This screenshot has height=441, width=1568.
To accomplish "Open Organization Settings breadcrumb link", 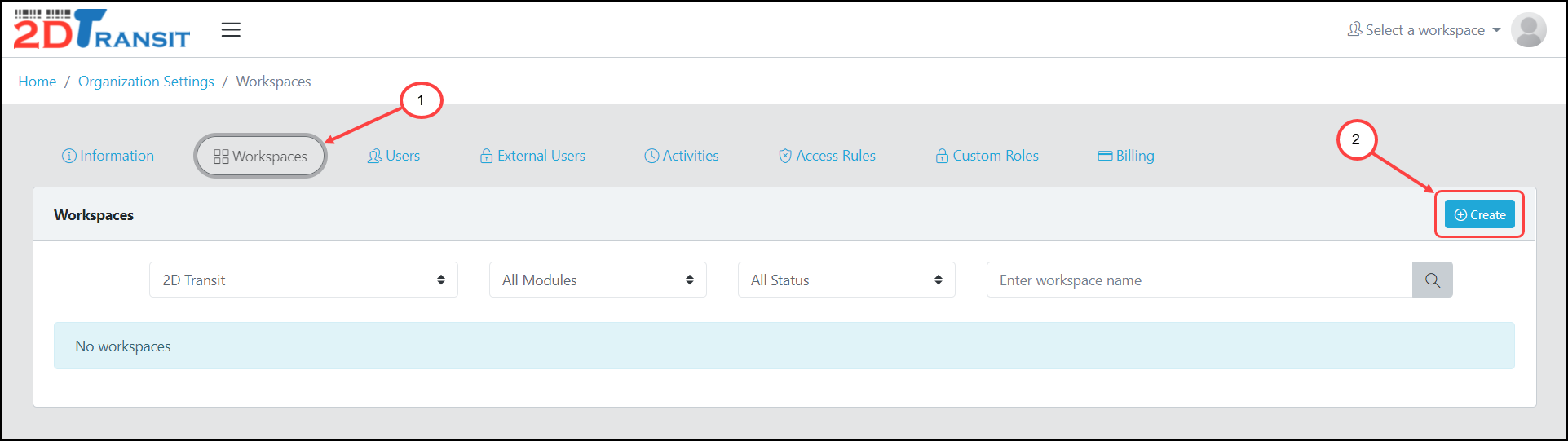I will point(146,82).
